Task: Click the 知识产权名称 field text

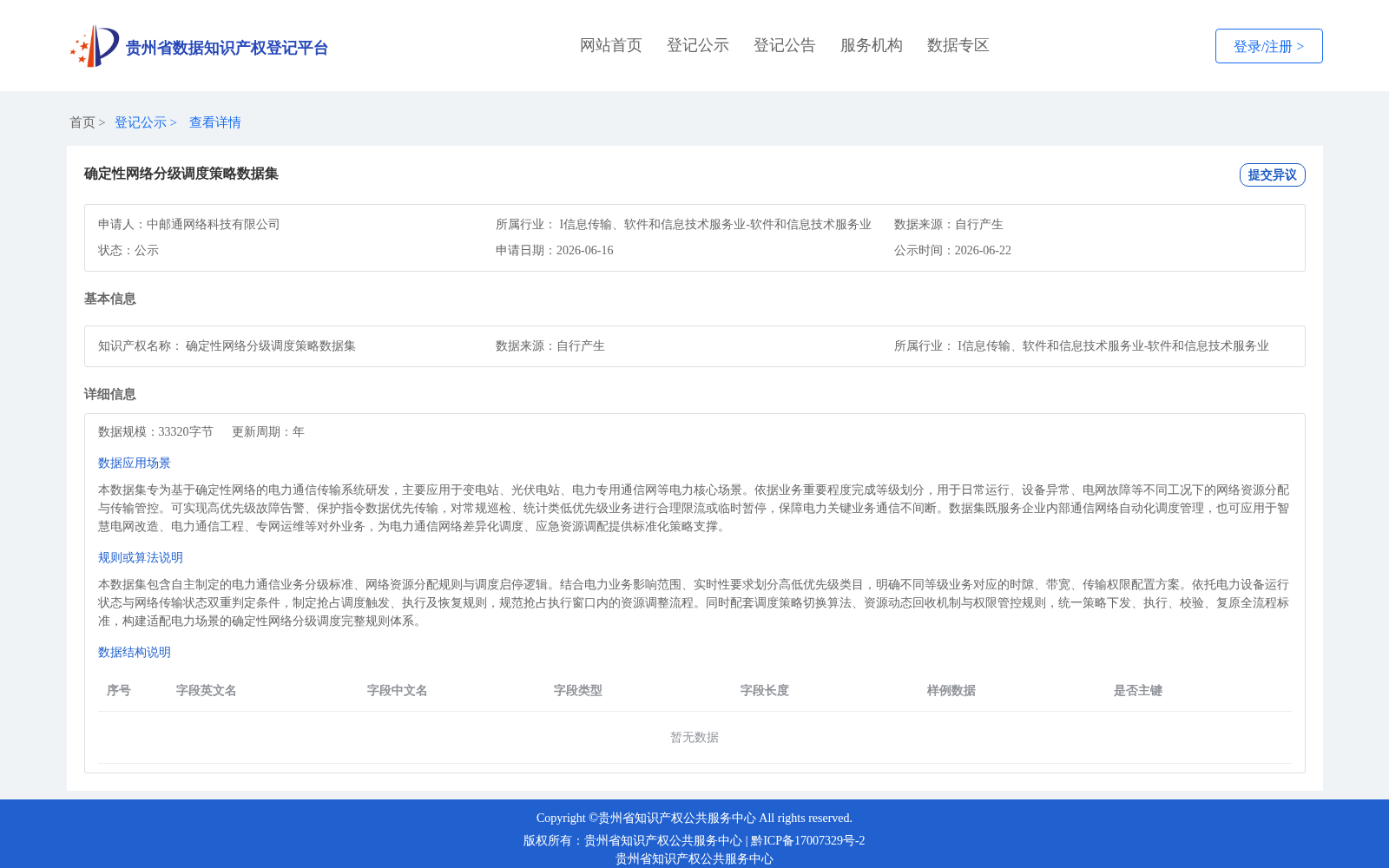Action: (227, 345)
